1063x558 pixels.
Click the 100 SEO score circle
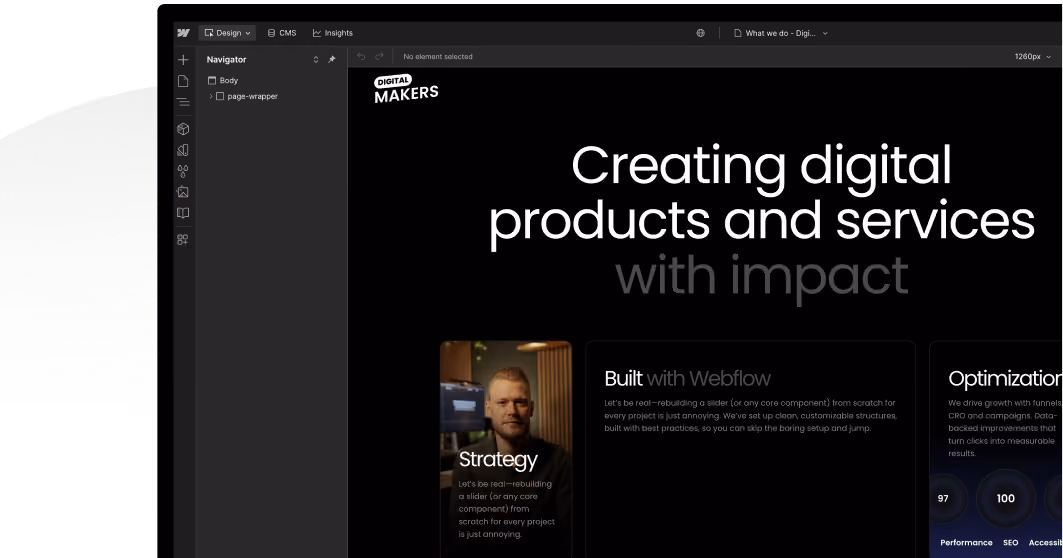(1005, 498)
